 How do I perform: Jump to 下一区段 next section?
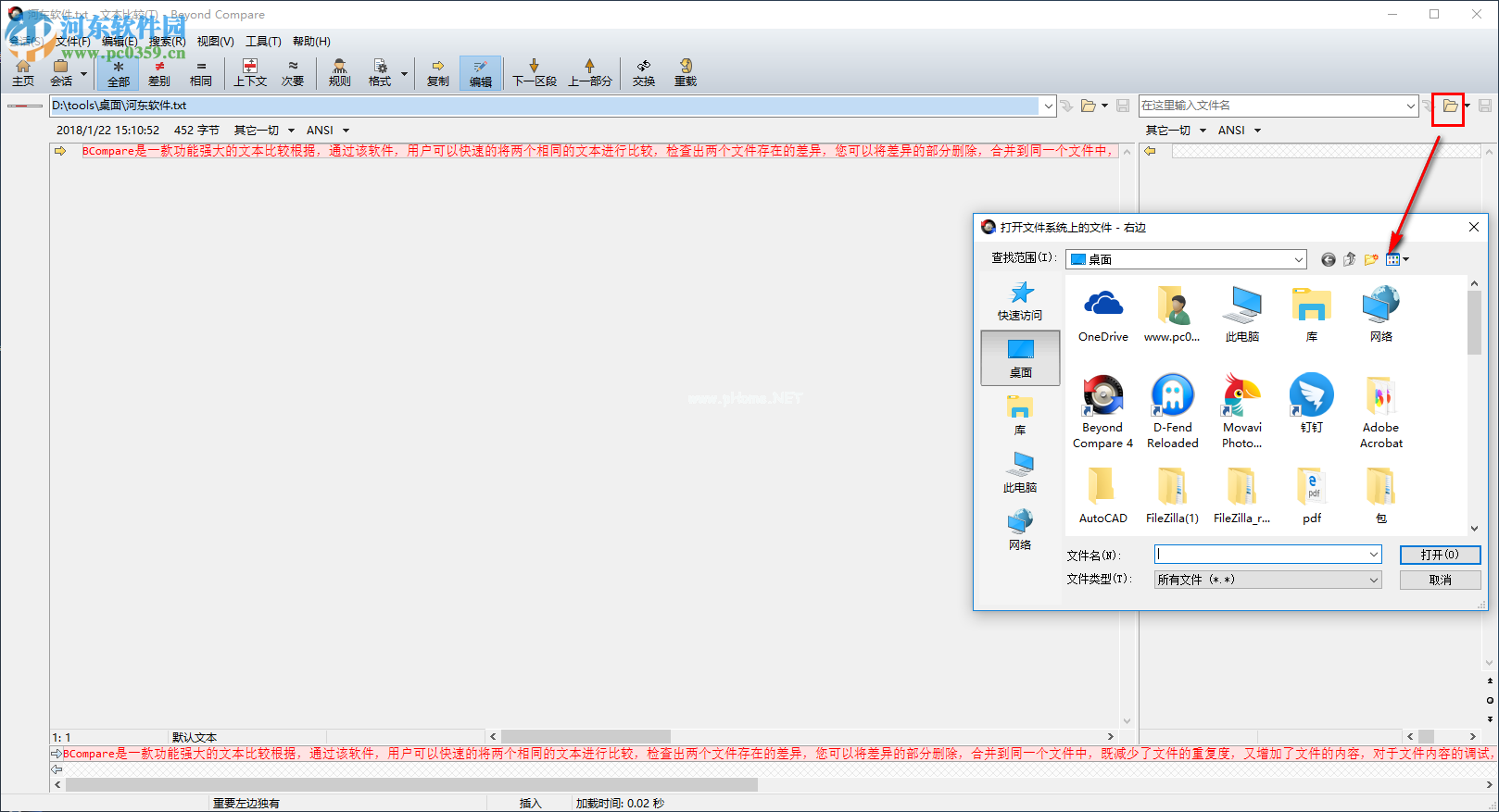pyautogui.click(x=535, y=73)
